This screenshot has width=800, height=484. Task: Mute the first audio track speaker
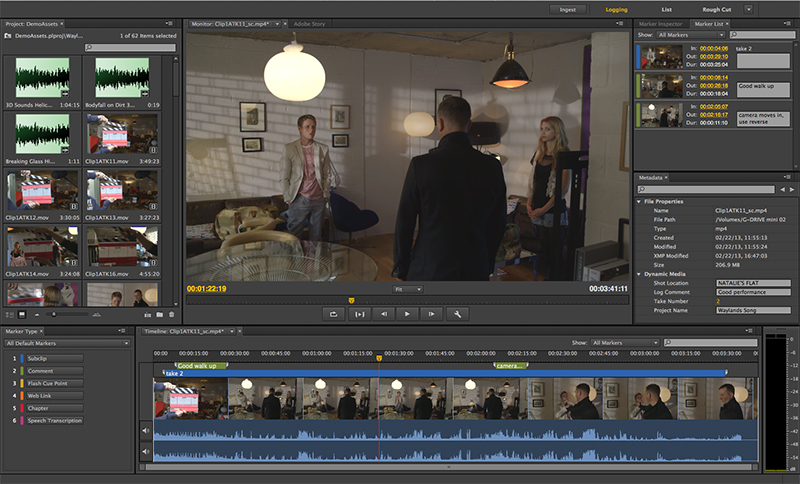(x=145, y=431)
